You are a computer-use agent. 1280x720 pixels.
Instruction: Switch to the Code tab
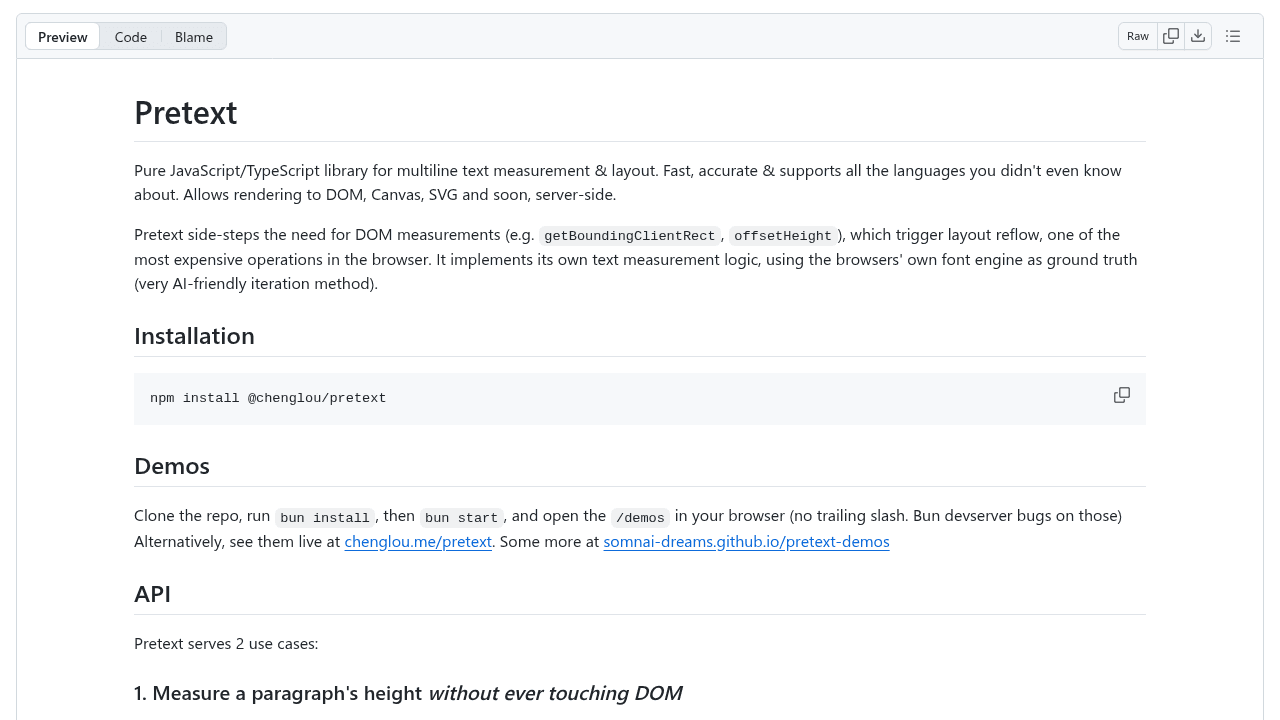(x=130, y=36)
